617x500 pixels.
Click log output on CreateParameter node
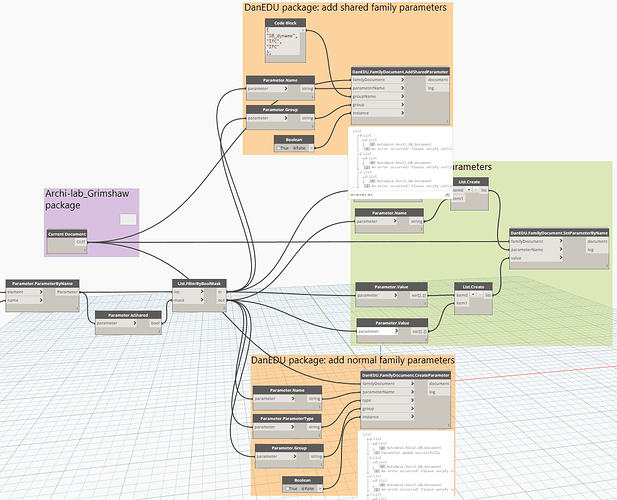click(439, 392)
